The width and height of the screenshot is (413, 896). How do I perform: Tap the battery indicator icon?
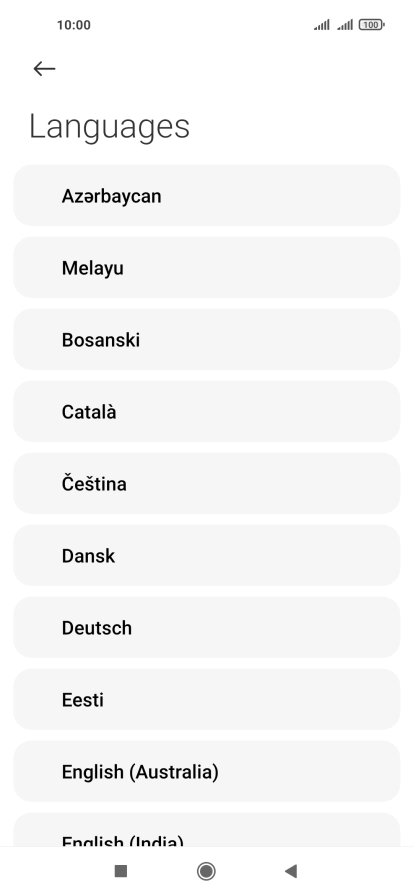coord(371,25)
